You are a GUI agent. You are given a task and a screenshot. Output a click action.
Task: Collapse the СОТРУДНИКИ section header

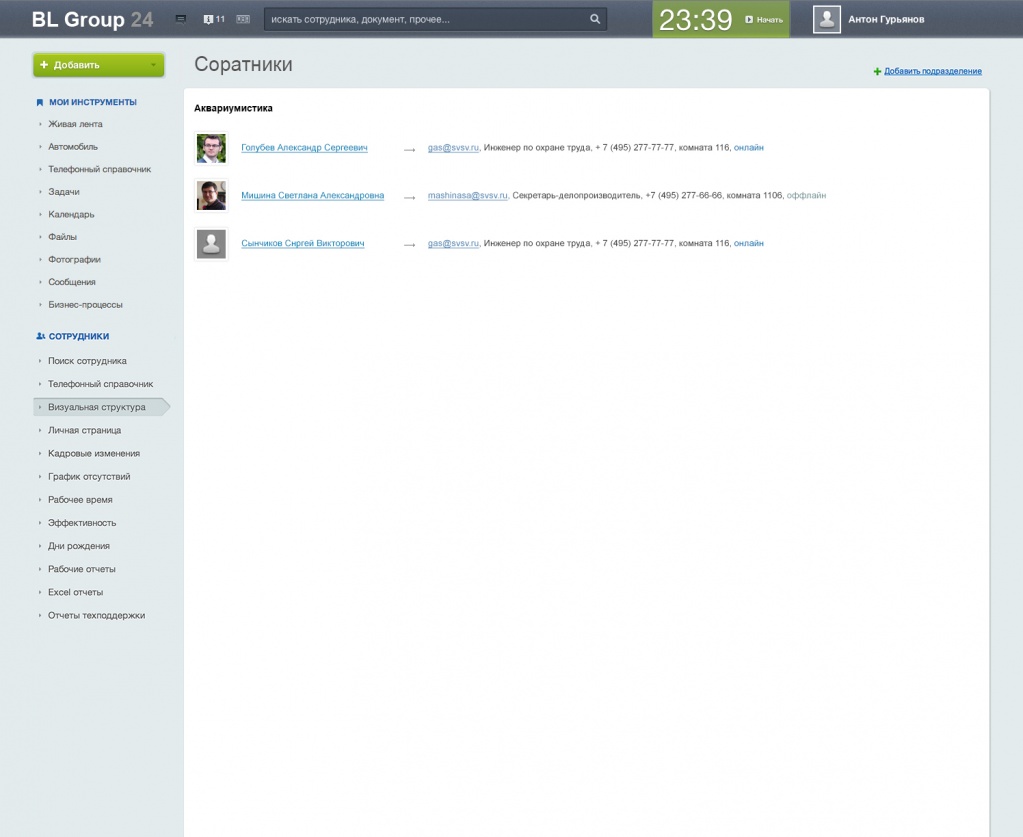pyautogui.click(x=78, y=337)
